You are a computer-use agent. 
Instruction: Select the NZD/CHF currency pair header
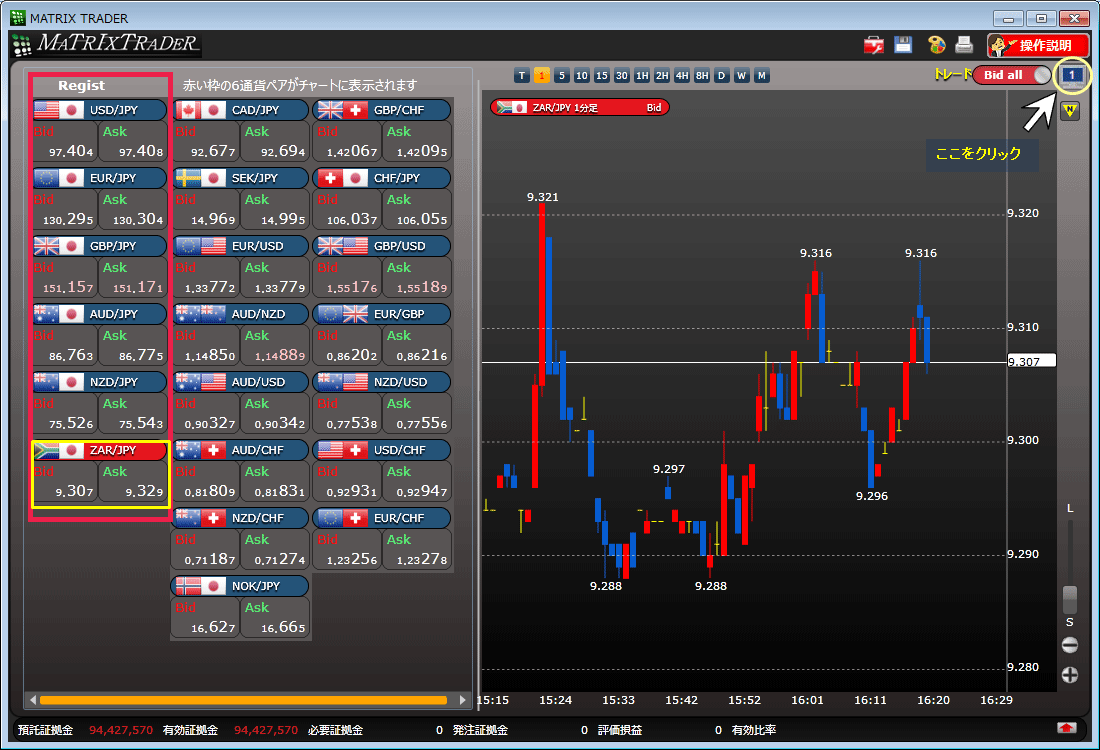(241, 518)
